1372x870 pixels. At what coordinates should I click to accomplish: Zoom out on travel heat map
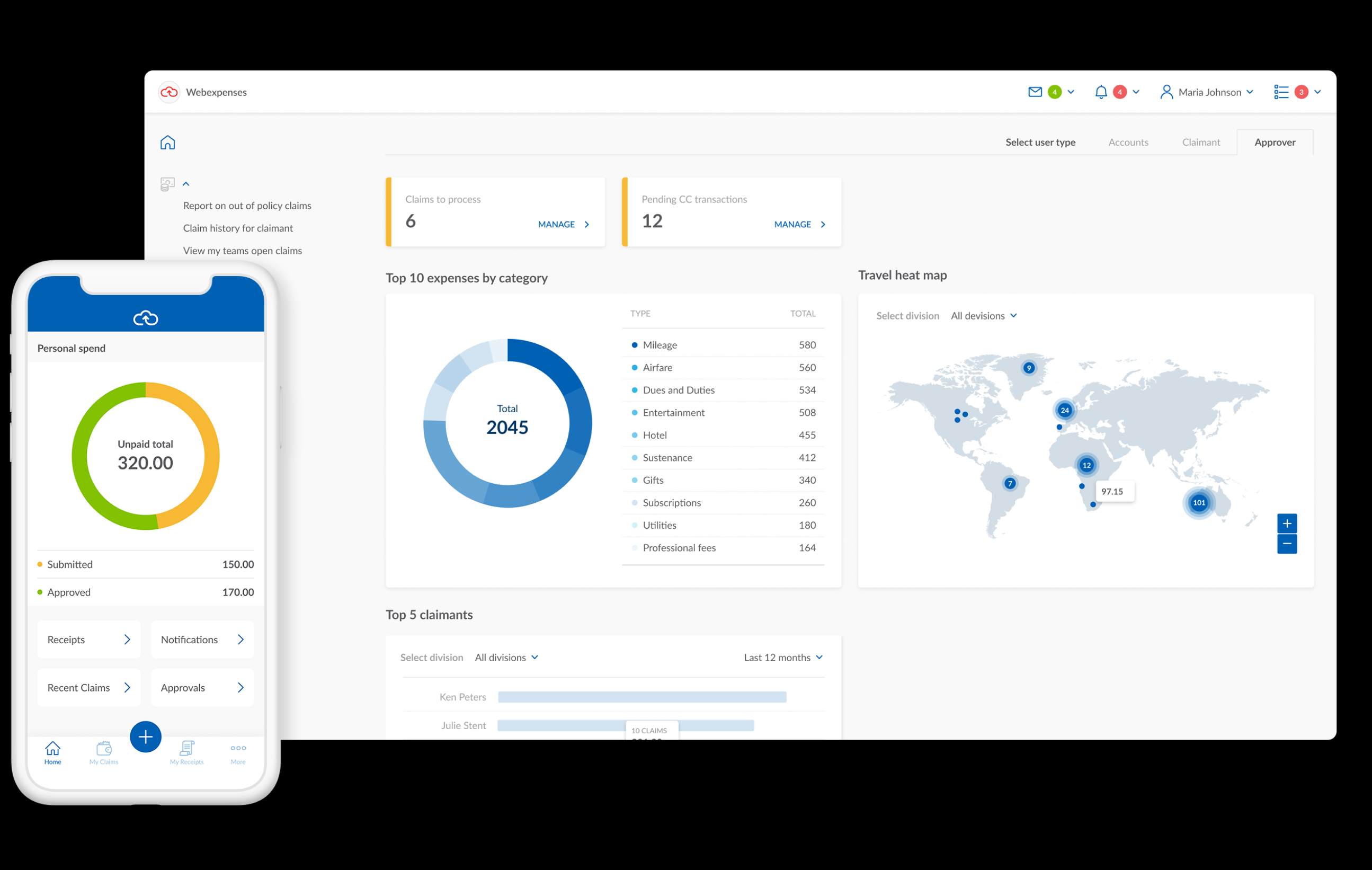click(x=1287, y=544)
